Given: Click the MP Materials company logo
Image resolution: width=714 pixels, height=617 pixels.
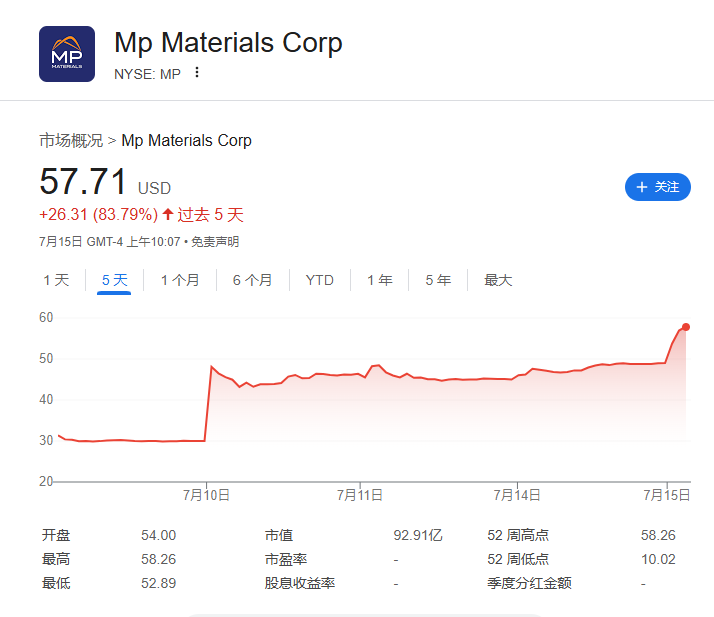Looking at the screenshot, I should click(x=67, y=54).
